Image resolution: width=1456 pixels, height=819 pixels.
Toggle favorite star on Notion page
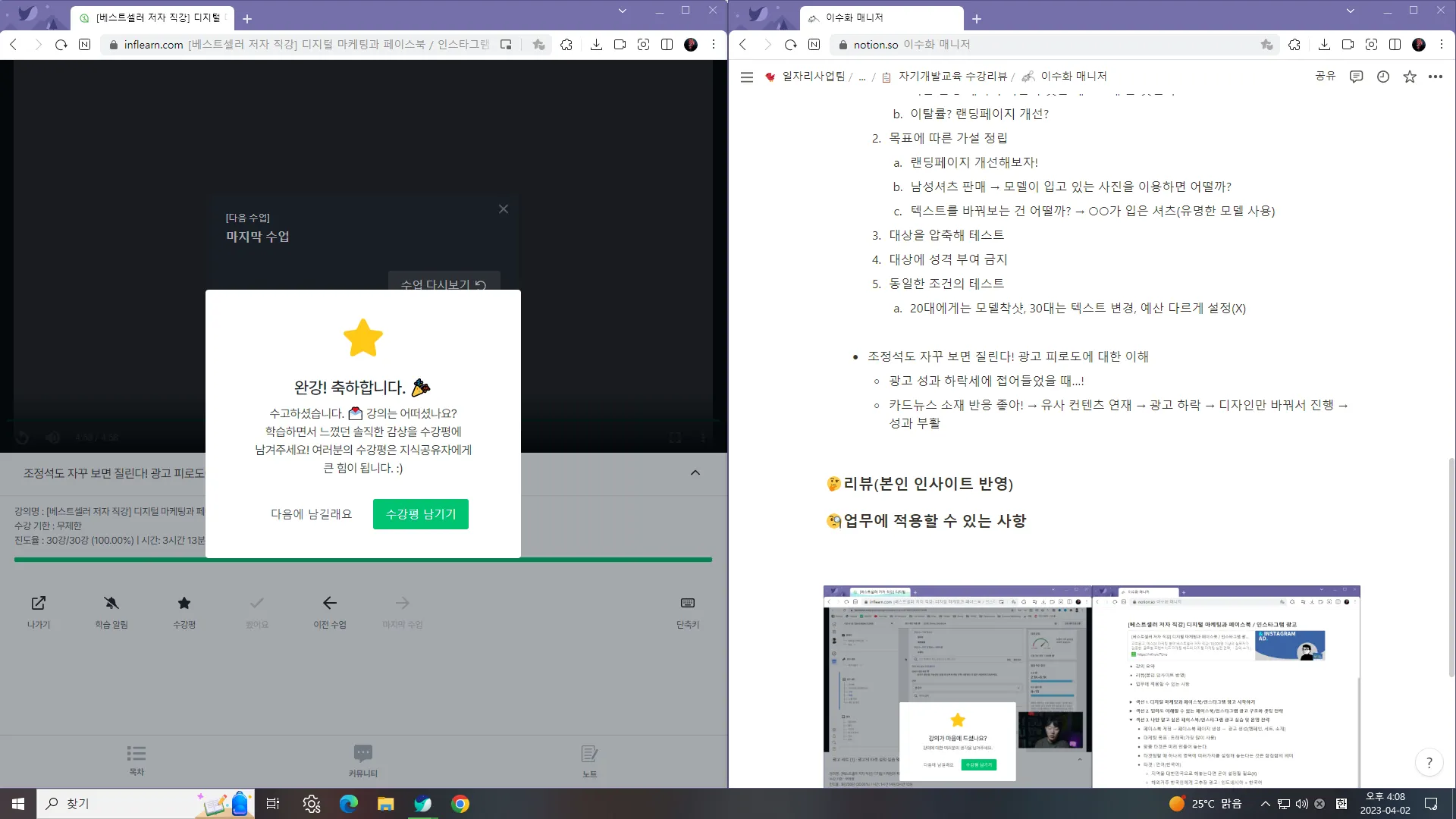click(1410, 77)
